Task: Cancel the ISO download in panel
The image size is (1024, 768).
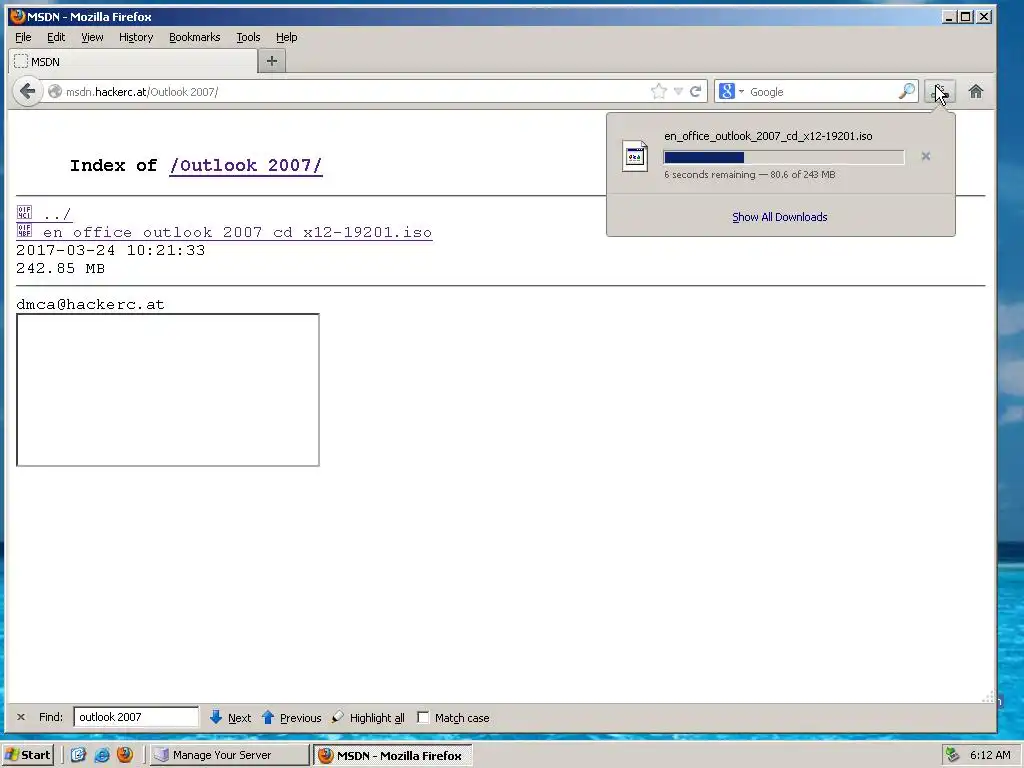Action: click(x=925, y=156)
